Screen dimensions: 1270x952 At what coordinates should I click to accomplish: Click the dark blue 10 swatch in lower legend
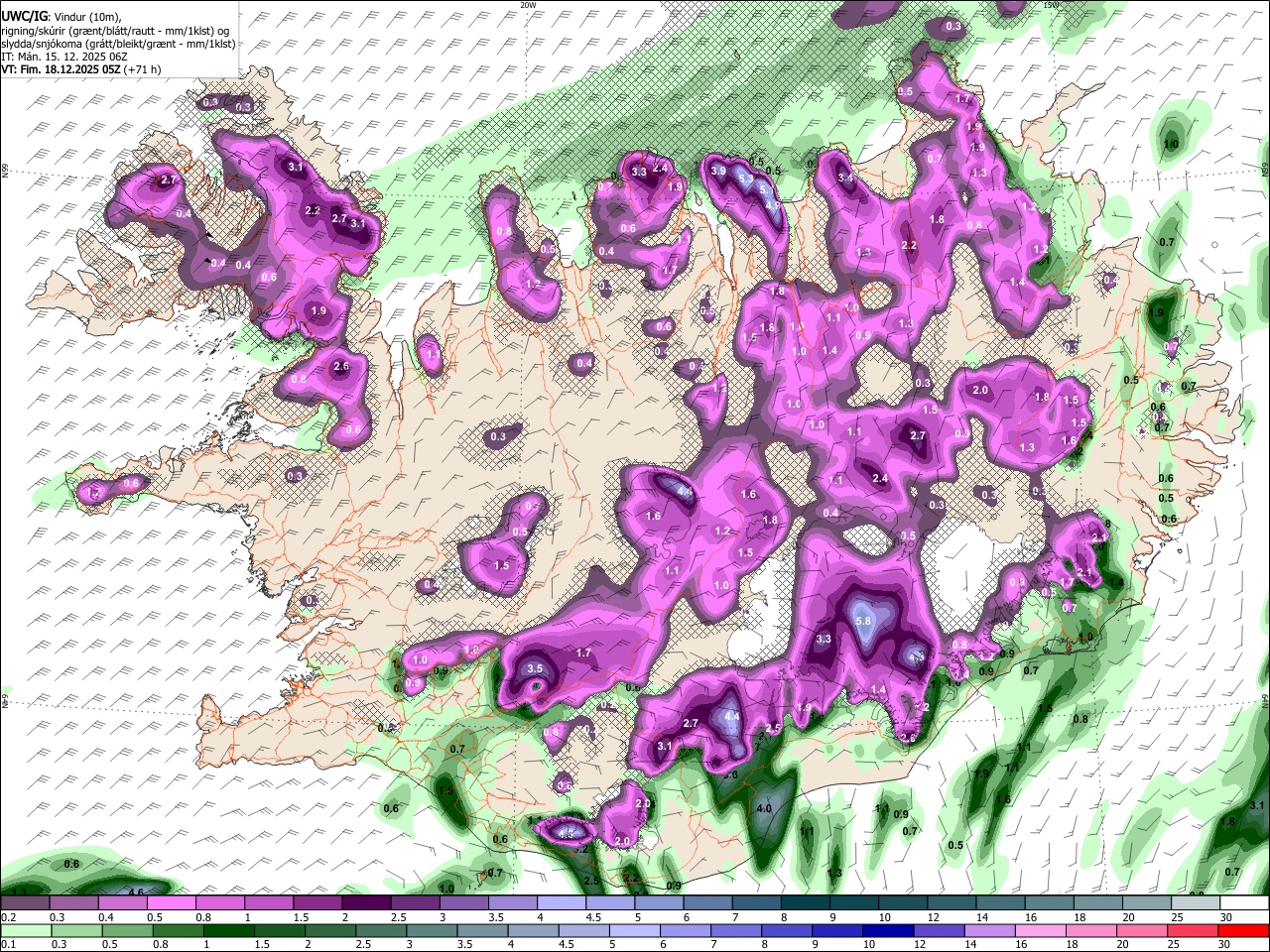click(887, 931)
